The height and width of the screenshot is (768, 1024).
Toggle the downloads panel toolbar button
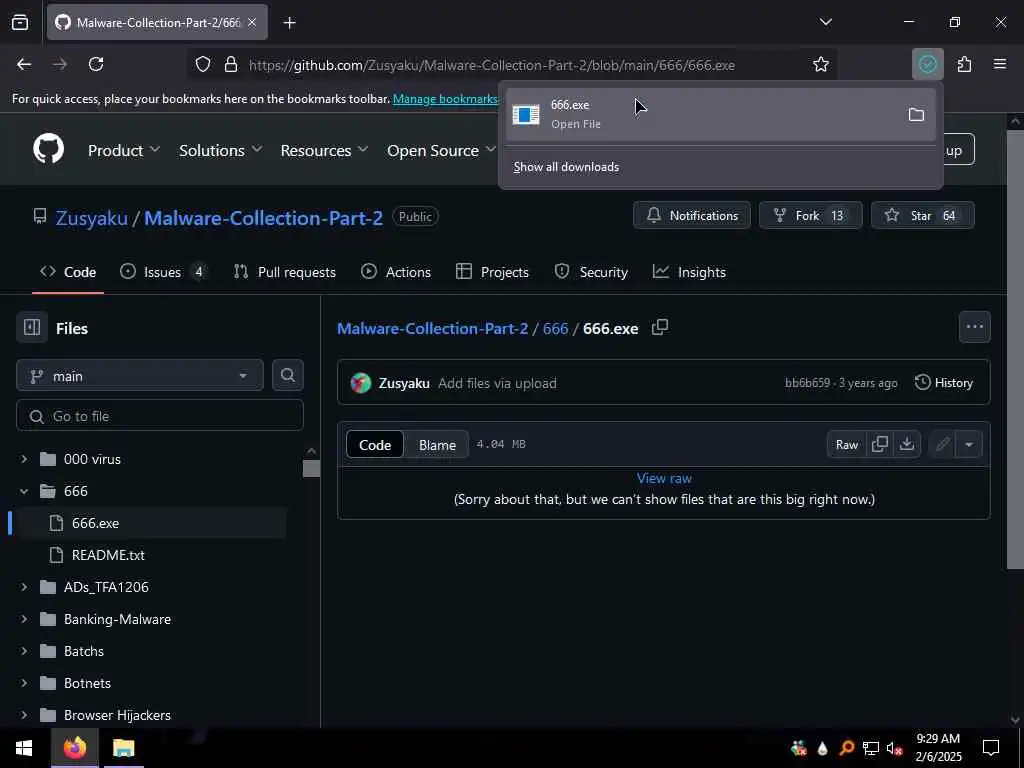pyautogui.click(x=927, y=64)
